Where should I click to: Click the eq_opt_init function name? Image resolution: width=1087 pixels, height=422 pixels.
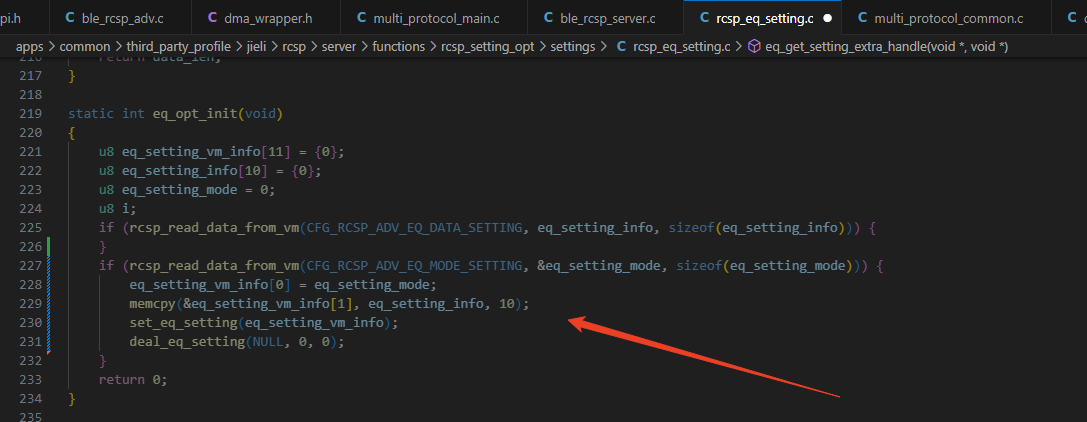(195, 114)
